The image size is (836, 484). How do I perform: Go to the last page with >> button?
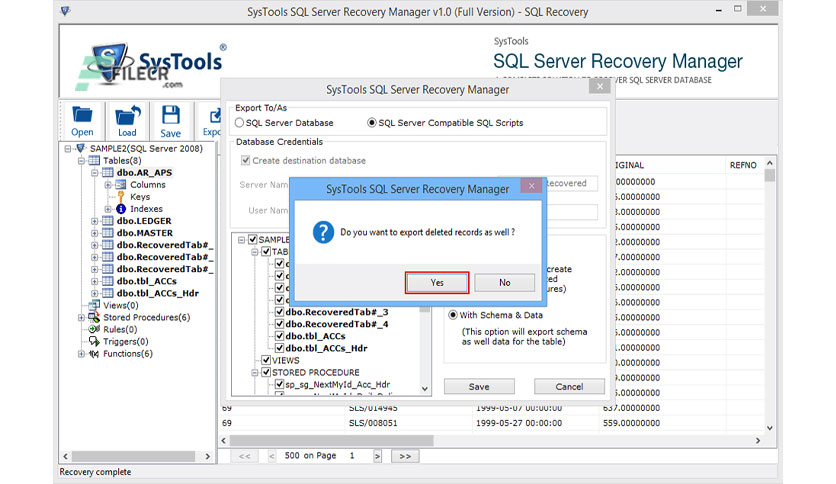(405, 456)
